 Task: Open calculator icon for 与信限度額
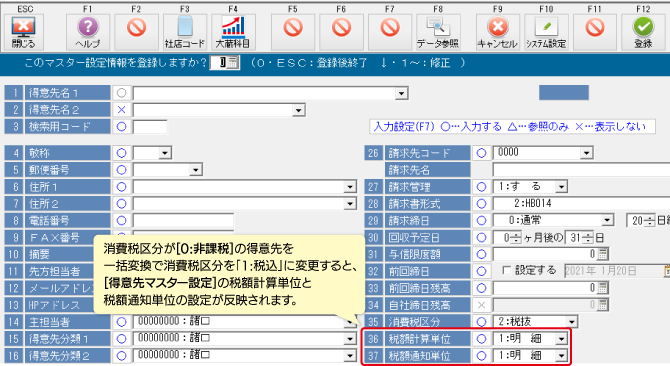602,255
